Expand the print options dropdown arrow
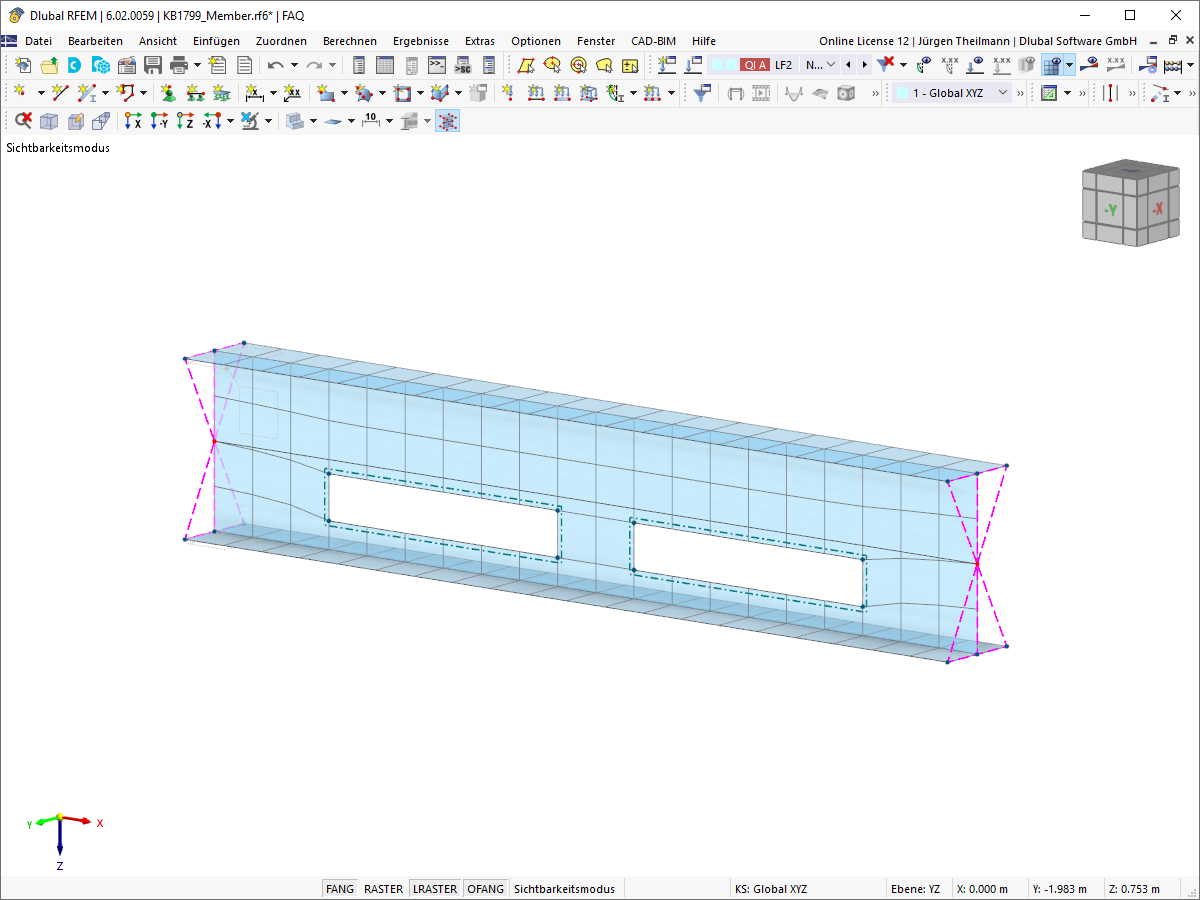This screenshot has height=900, width=1200. pos(197,65)
